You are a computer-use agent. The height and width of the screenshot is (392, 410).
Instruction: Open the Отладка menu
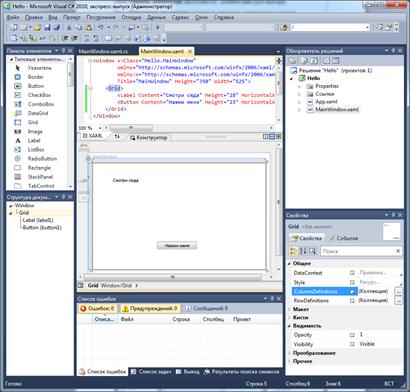[131, 17]
